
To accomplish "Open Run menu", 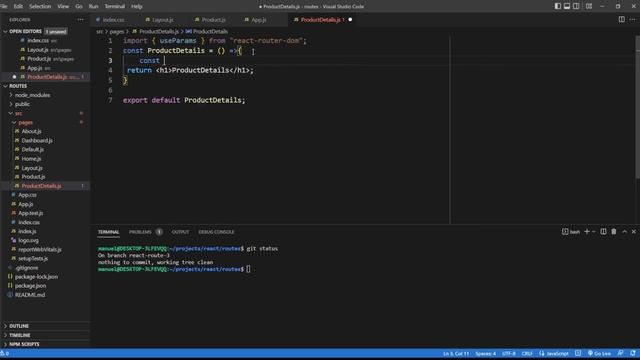I will [93, 6].
